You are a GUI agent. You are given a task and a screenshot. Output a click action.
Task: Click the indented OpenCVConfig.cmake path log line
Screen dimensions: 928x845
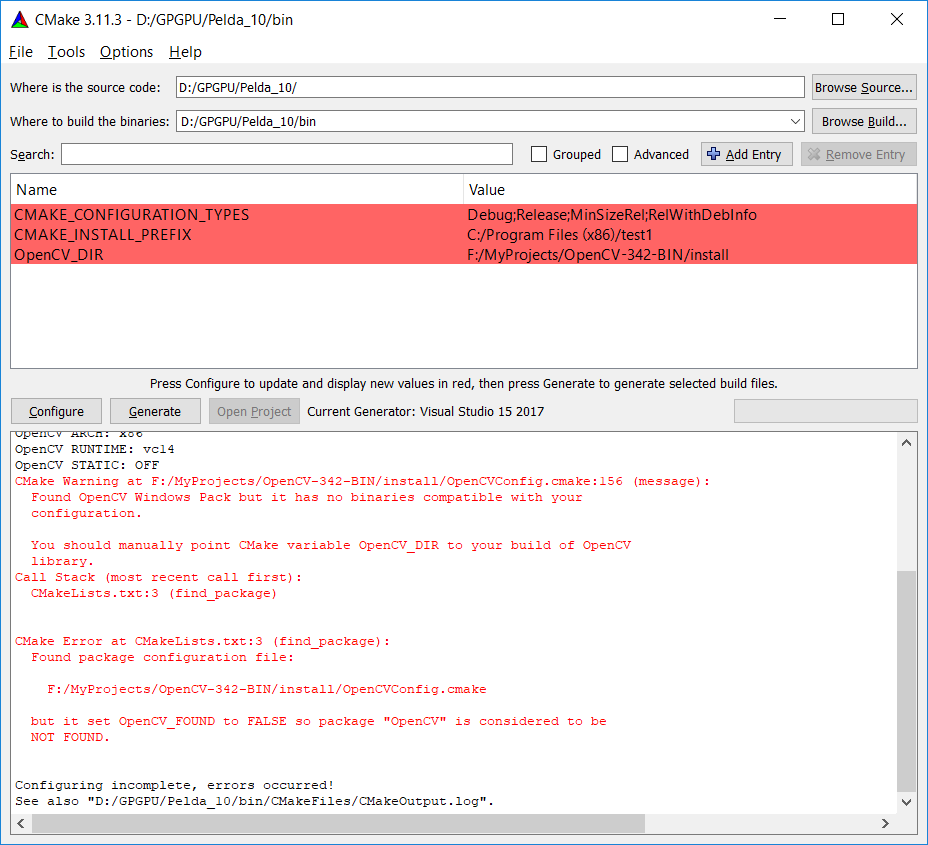click(x=267, y=689)
